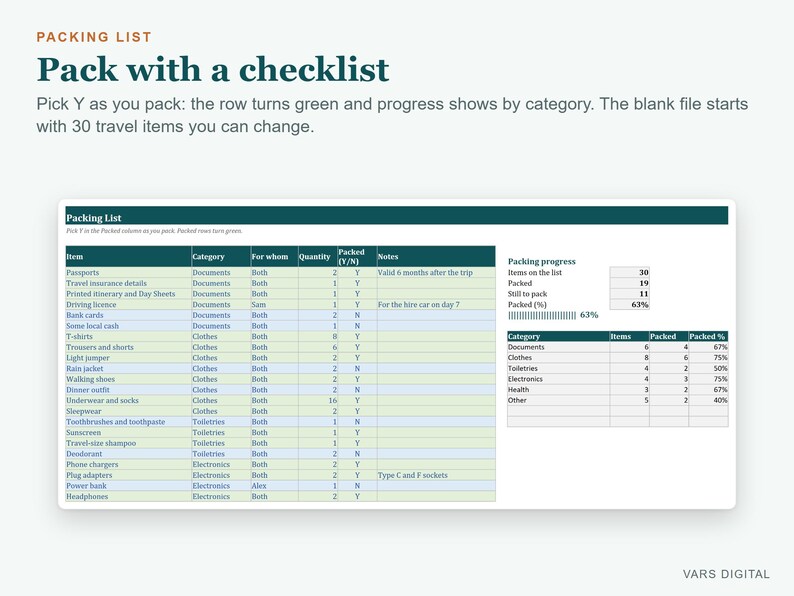The image size is (794, 596).
Task: Select the 'Light jumper' cell
Action: tap(128, 357)
